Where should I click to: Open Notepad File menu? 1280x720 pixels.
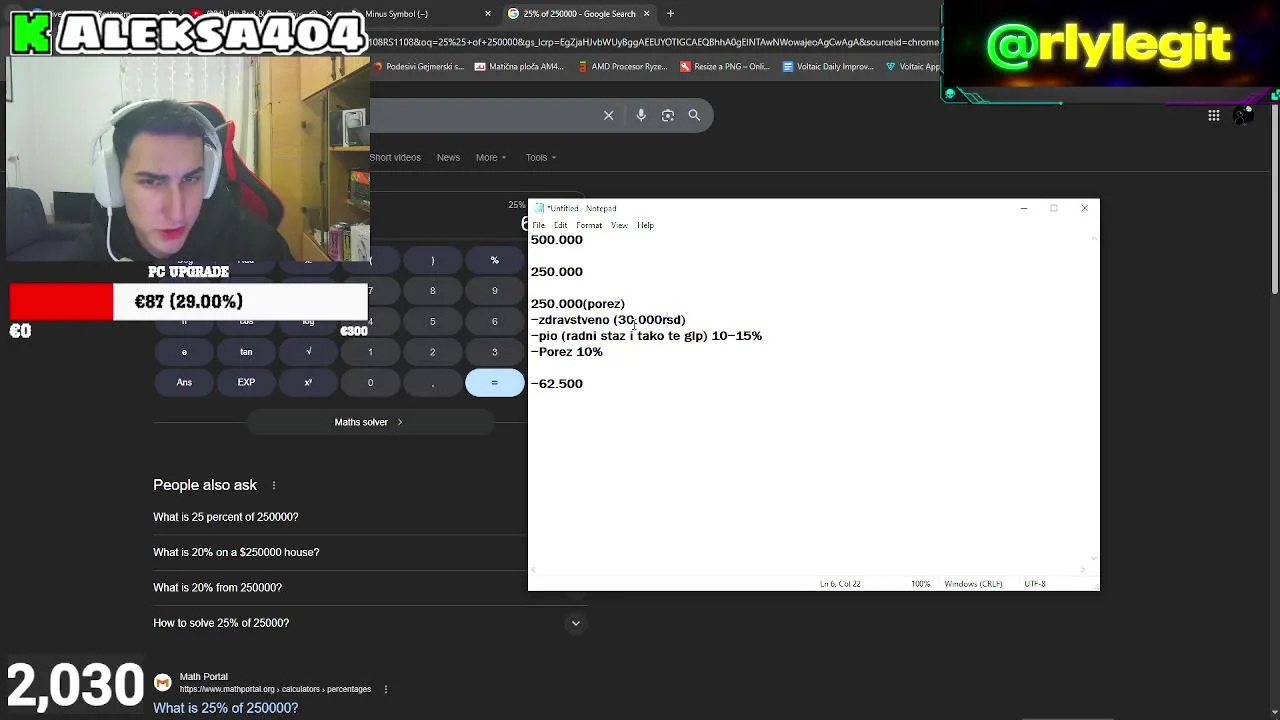pos(539,225)
